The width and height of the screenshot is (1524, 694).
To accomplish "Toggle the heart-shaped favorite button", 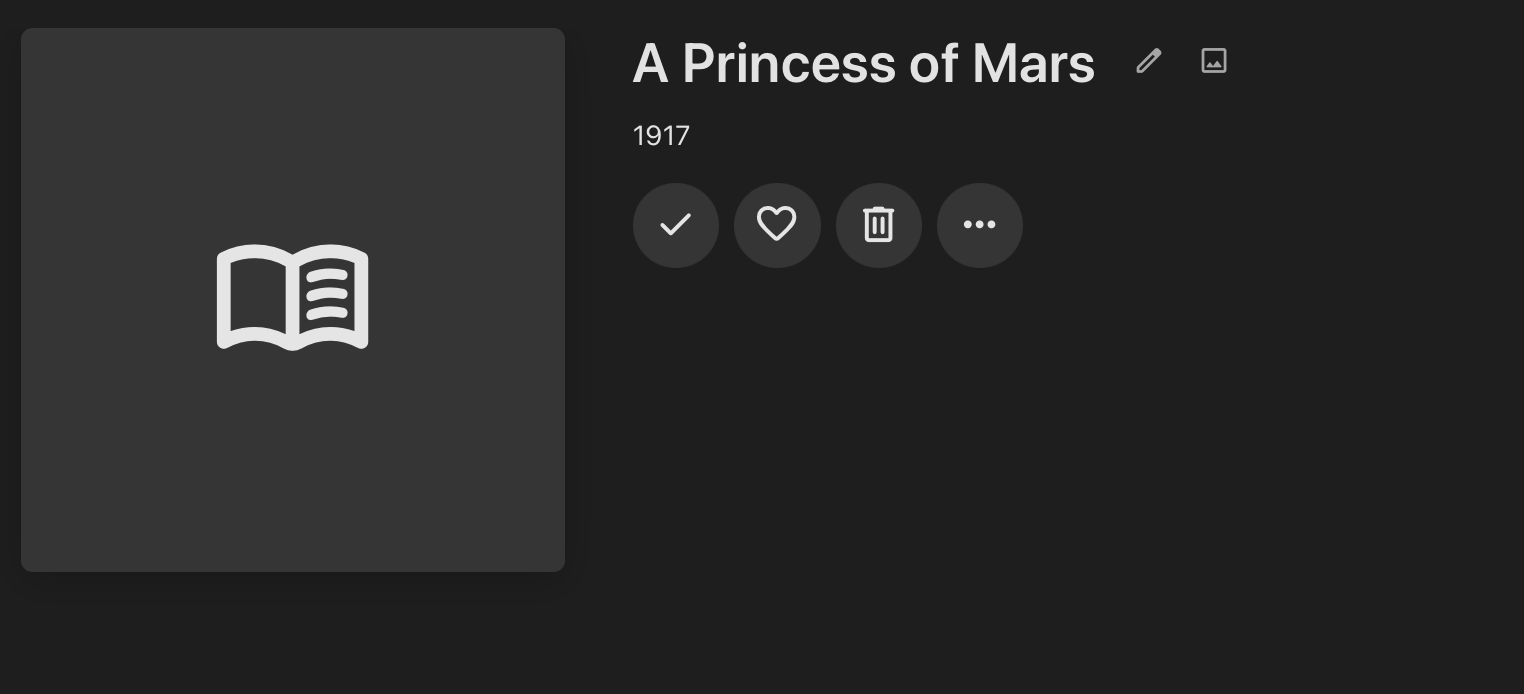I will pos(777,225).
